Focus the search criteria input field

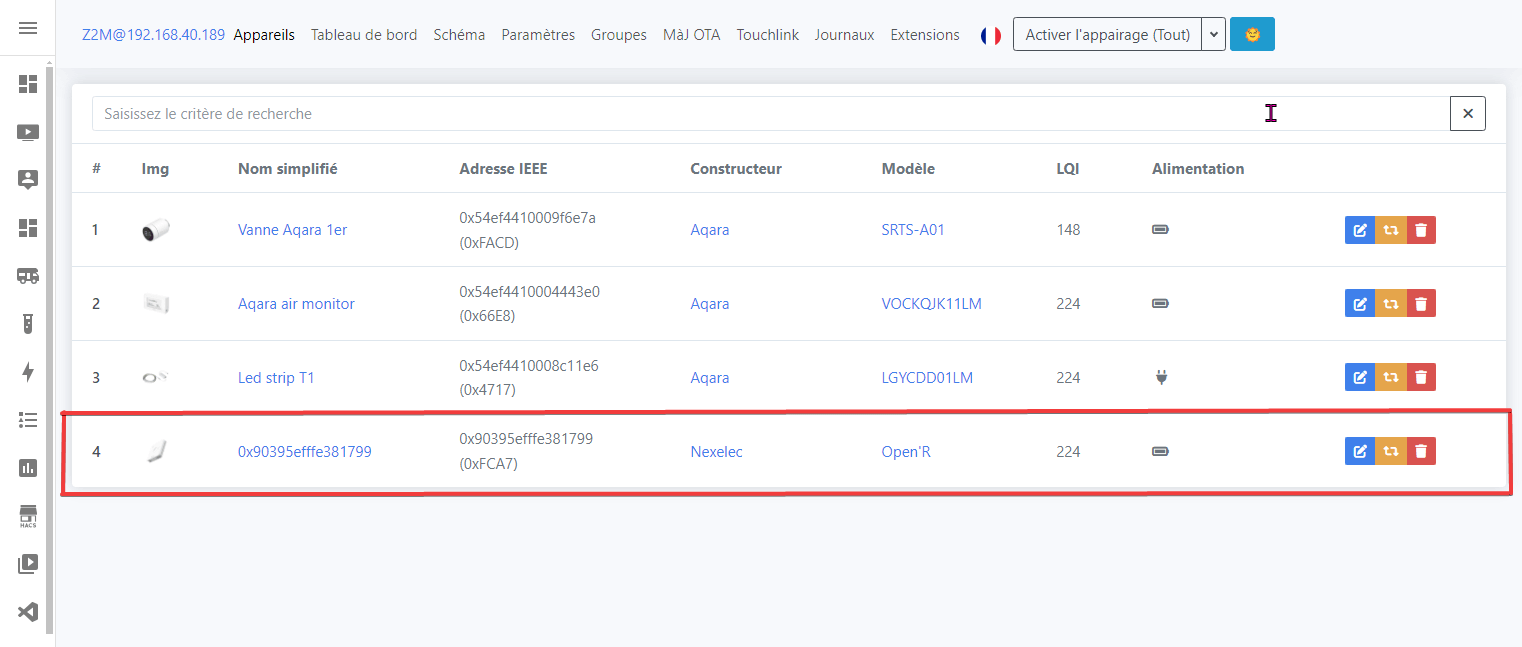tap(771, 114)
